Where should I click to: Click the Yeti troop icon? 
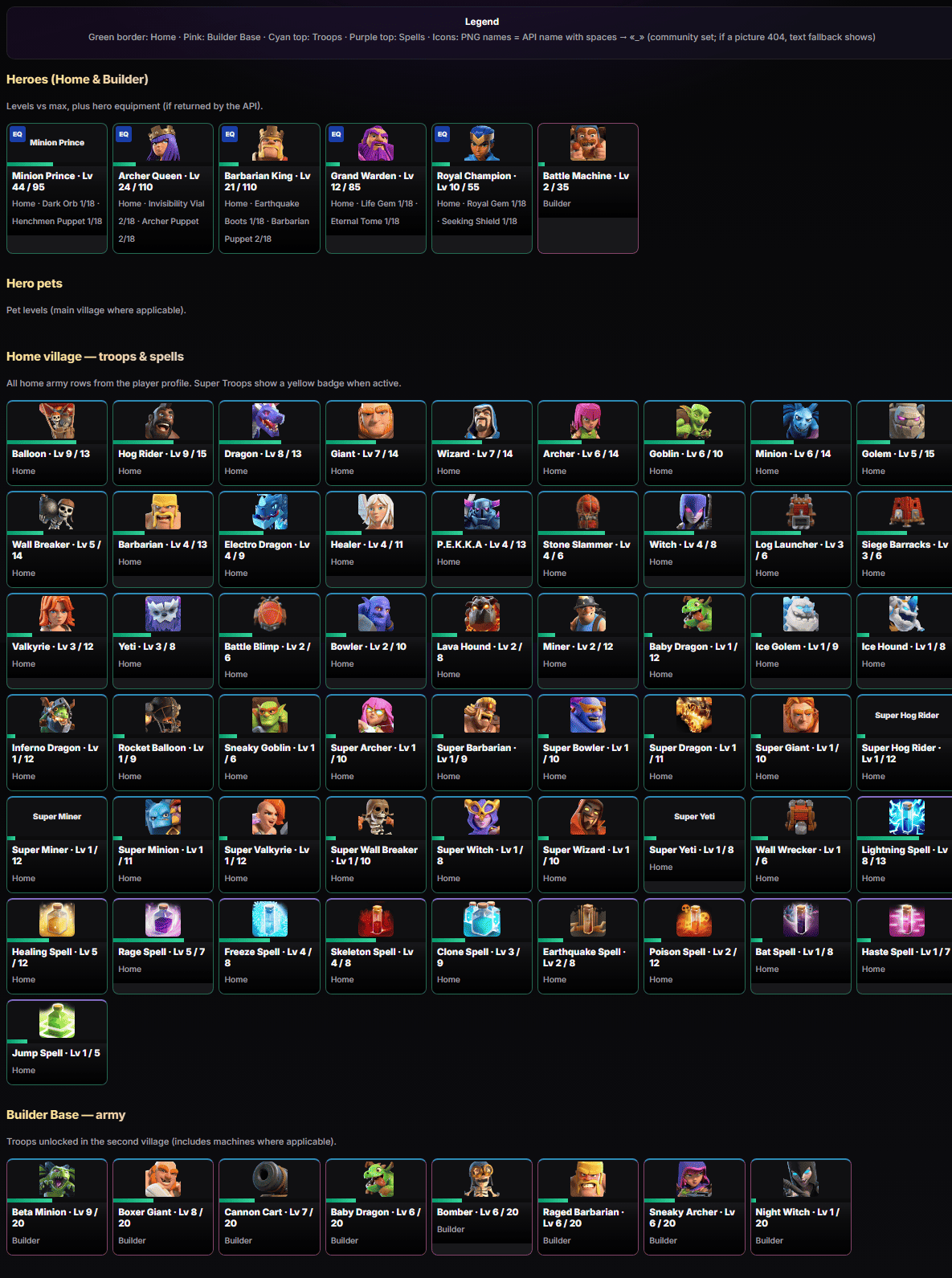[163, 614]
